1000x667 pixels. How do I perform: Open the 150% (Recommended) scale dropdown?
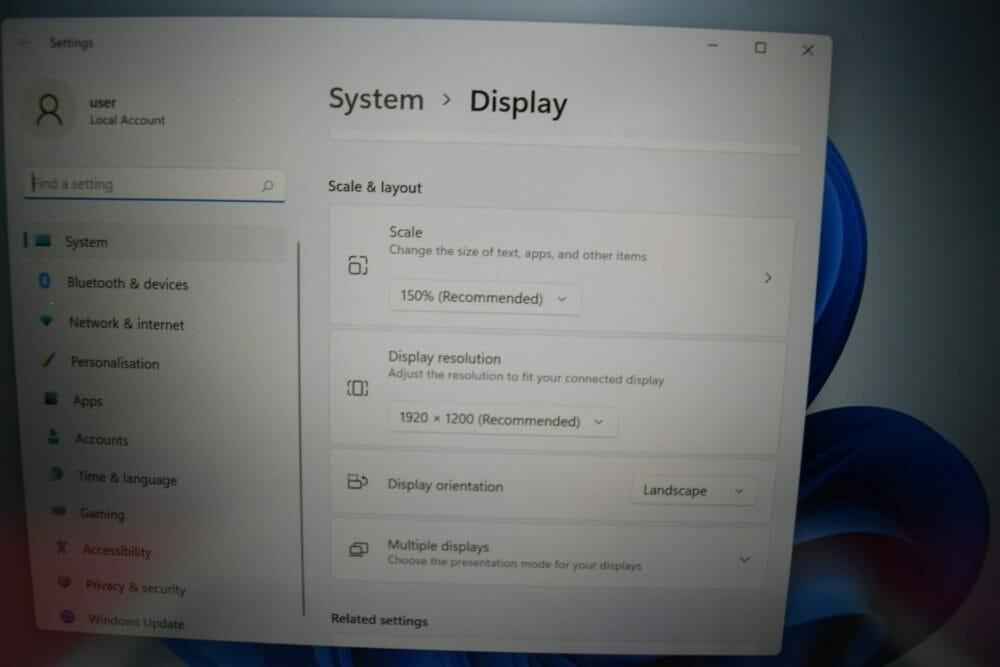485,298
